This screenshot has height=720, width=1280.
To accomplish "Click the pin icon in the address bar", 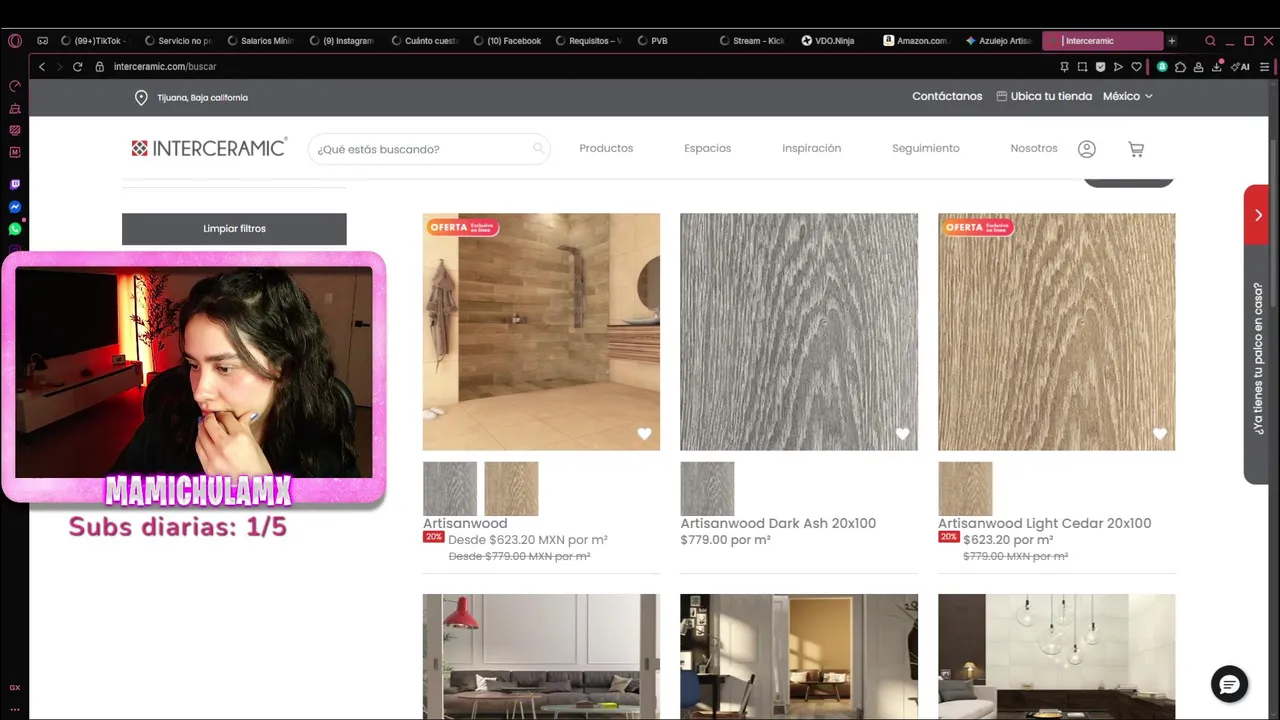I will (x=1064, y=67).
